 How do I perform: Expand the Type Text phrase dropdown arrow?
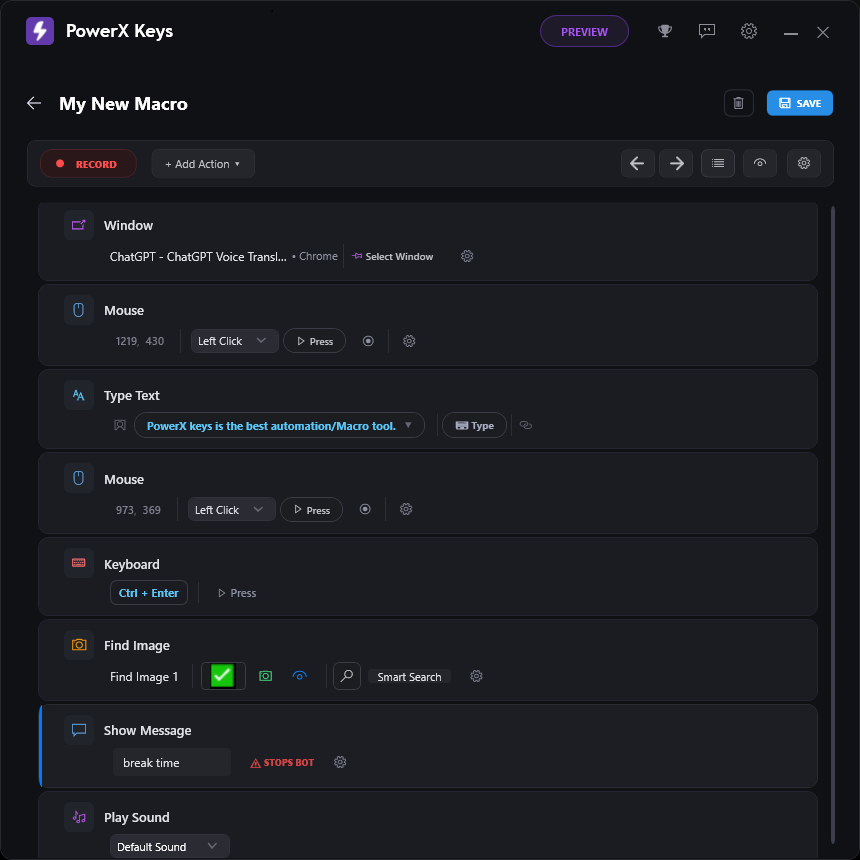click(408, 425)
